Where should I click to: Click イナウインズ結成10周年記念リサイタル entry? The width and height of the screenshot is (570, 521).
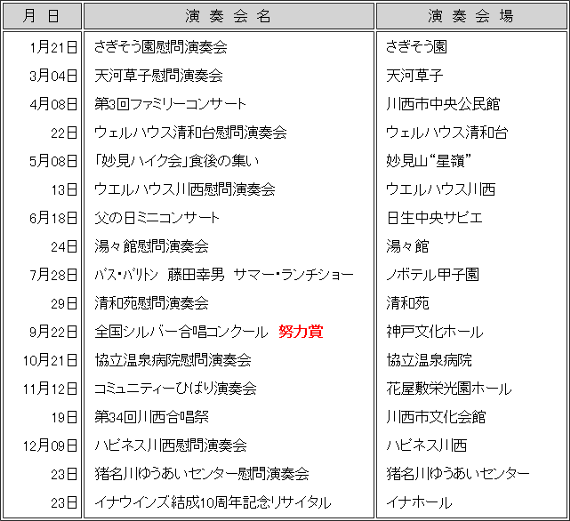pos(213,503)
